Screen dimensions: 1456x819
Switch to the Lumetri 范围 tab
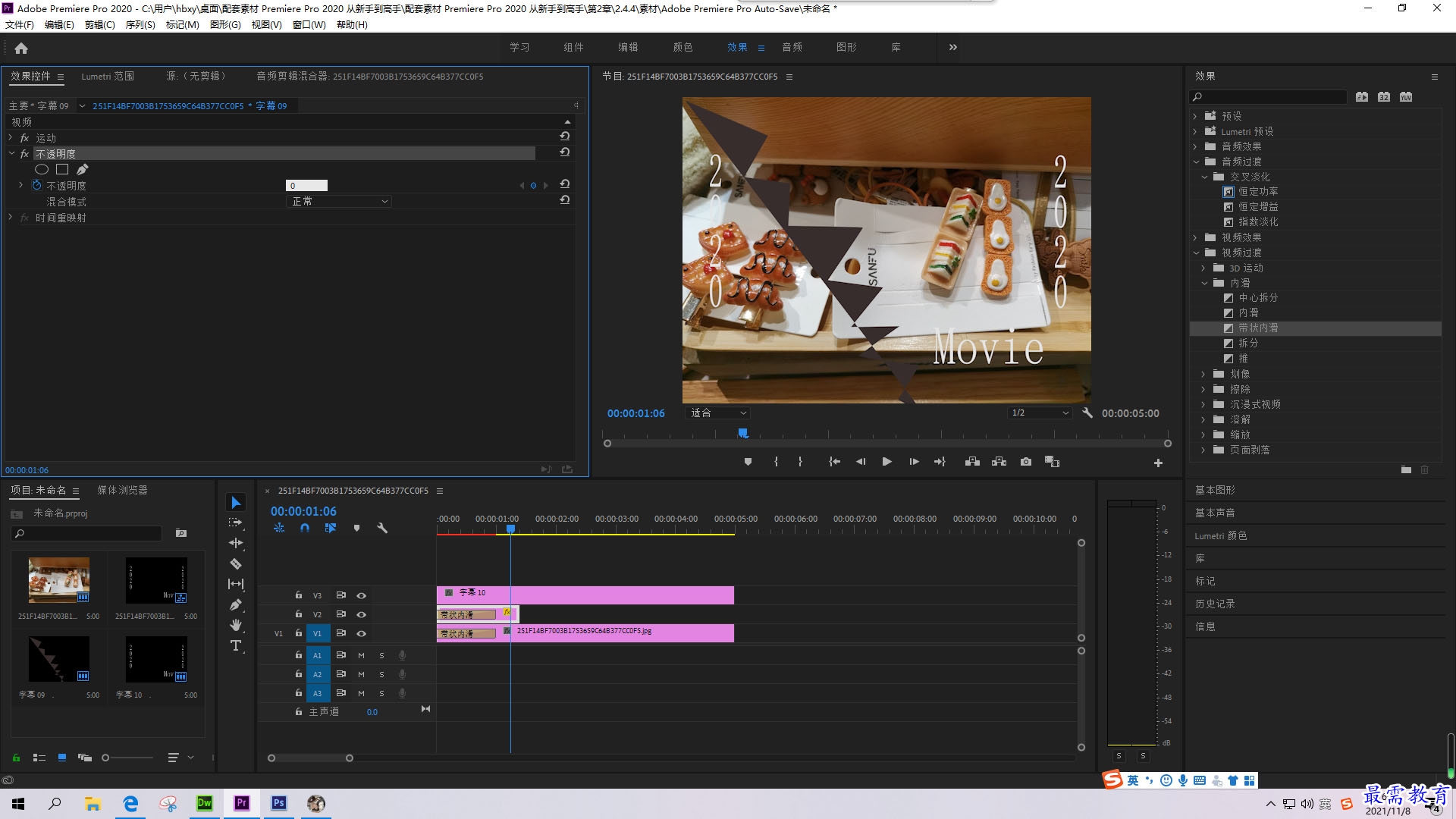(108, 76)
